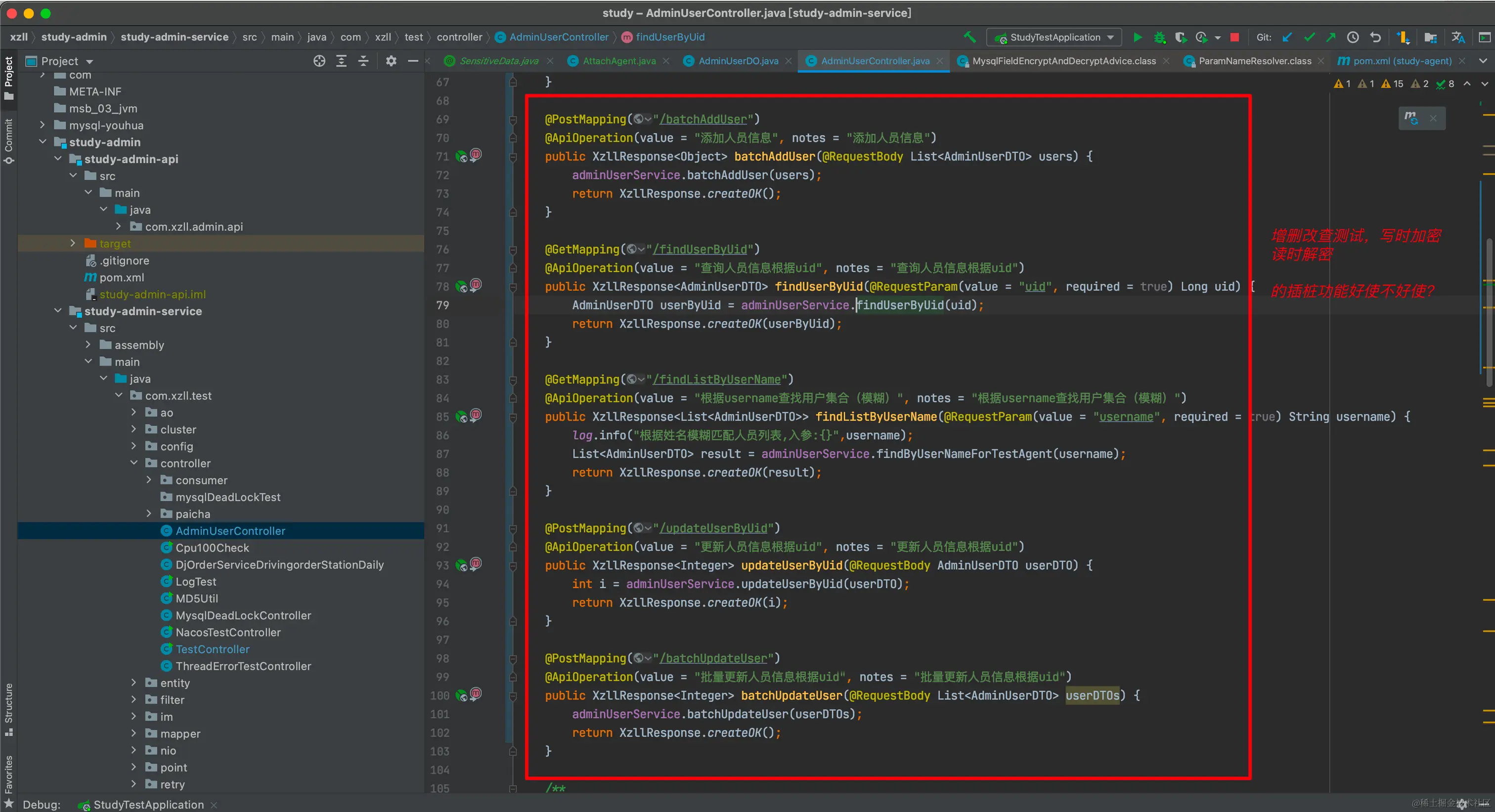Toggle the Structure tool window tab
The width and height of the screenshot is (1495, 812).
click(9, 709)
